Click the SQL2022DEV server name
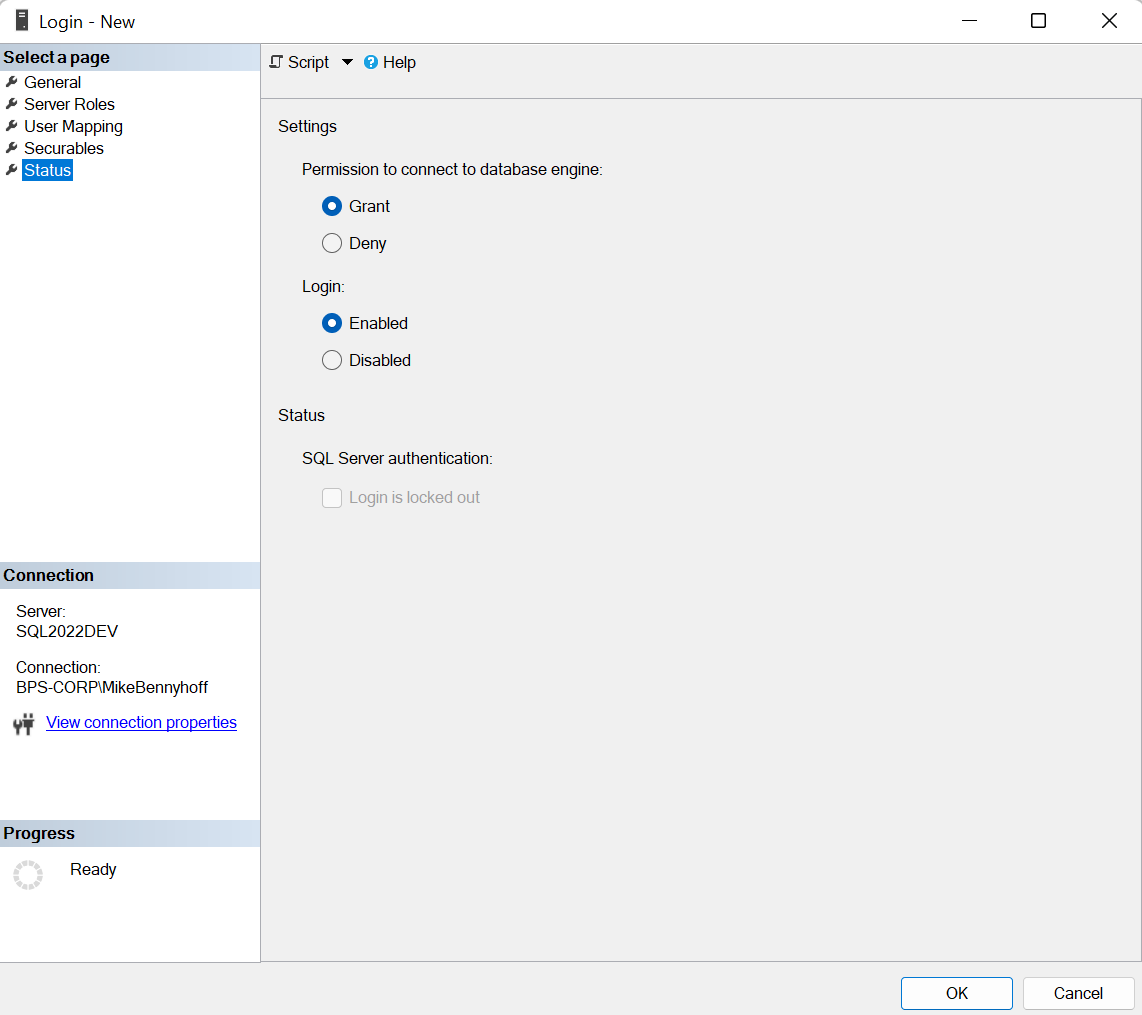1142x1015 pixels. point(67,631)
